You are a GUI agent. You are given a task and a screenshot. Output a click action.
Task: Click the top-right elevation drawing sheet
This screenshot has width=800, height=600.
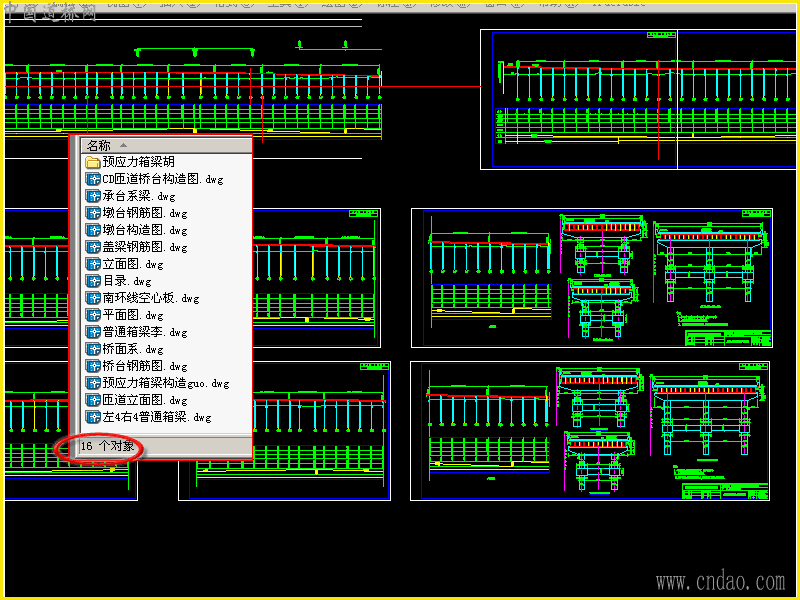coord(640,99)
